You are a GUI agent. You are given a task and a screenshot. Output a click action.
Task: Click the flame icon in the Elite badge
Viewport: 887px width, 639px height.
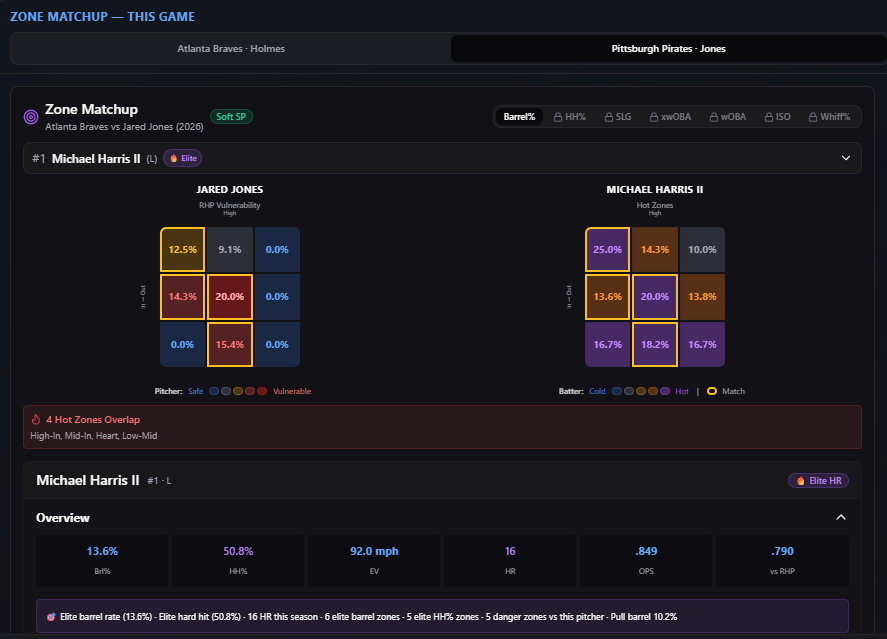coord(174,158)
